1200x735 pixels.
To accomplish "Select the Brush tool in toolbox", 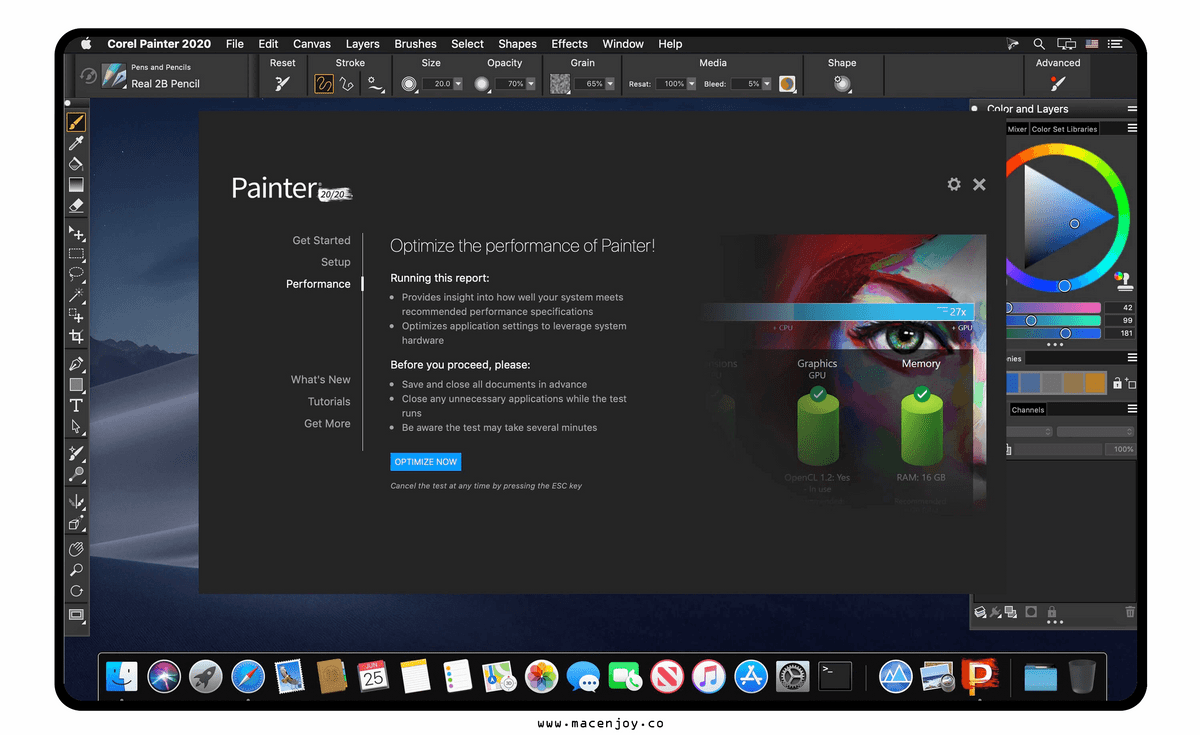I will pos(76,122).
